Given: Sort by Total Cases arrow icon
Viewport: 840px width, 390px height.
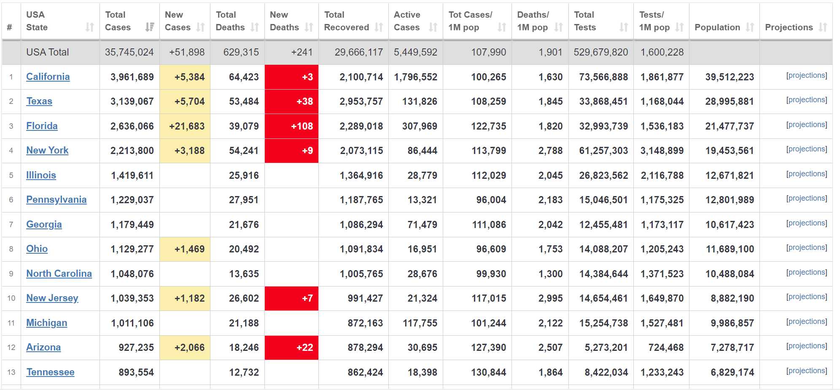Looking at the screenshot, I should [x=149, y=27].
